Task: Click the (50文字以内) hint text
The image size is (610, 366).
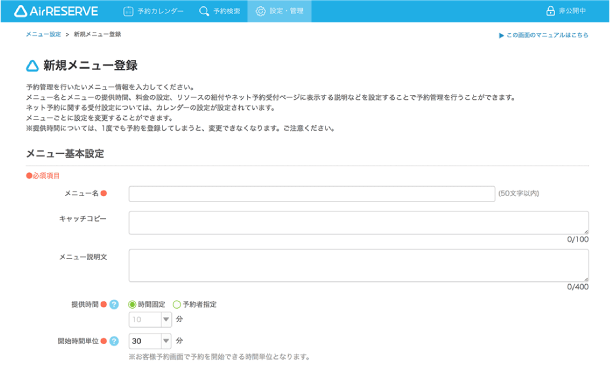Action: coord(519,193)
